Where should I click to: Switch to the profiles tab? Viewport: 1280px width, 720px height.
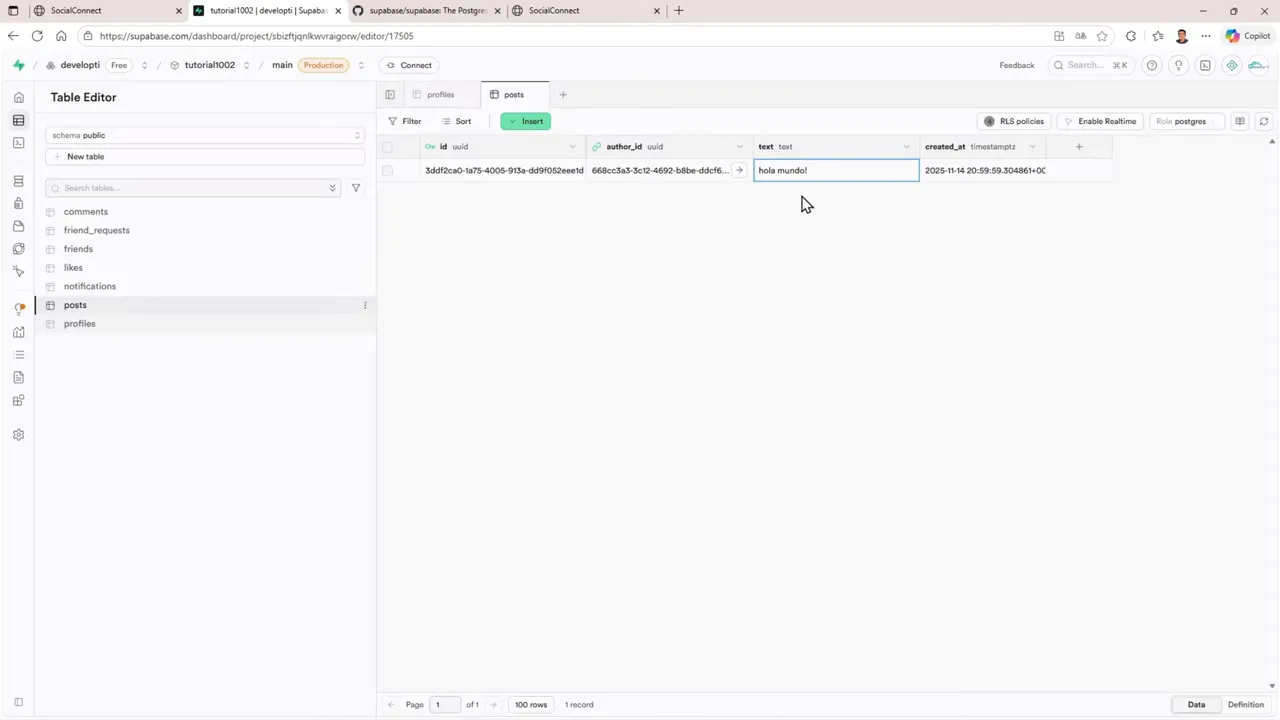(440, 94)
